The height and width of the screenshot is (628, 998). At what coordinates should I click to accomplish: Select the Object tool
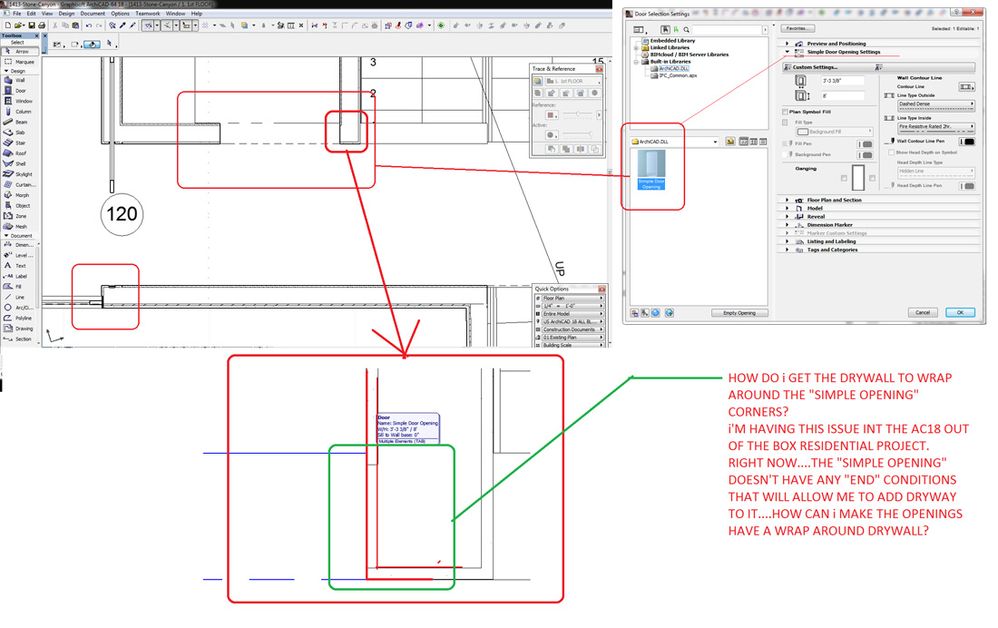tap(20, 206)
